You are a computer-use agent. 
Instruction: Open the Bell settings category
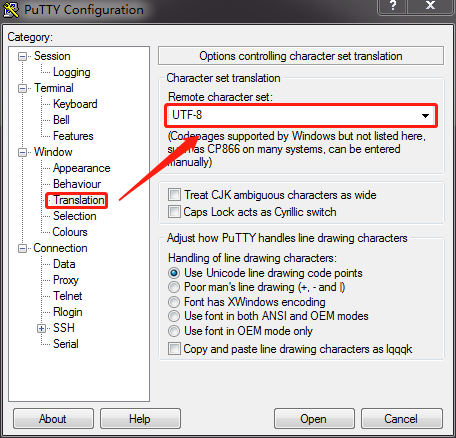point(61,120)
